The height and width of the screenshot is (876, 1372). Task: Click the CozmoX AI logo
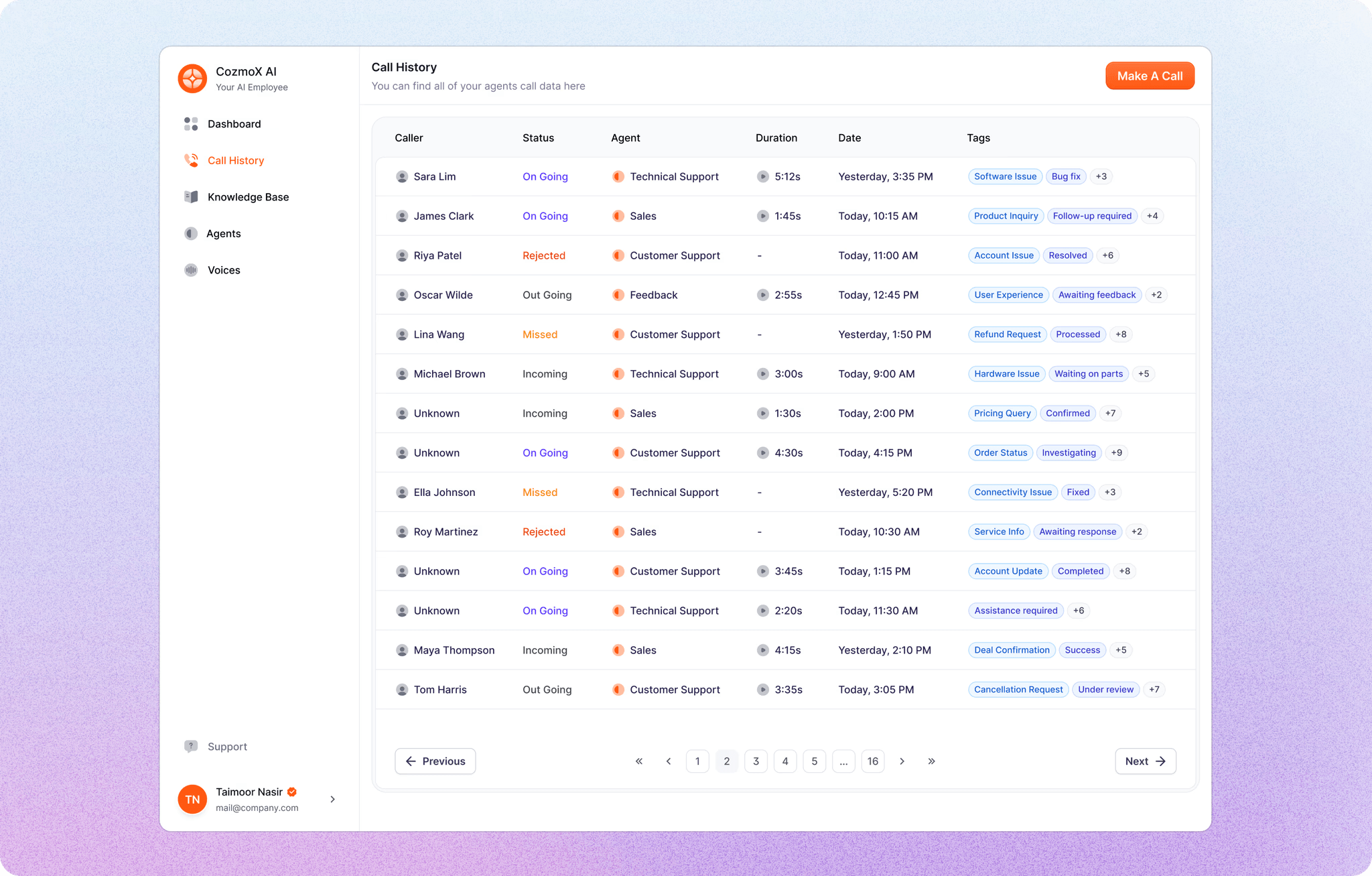tap(192, 78)
